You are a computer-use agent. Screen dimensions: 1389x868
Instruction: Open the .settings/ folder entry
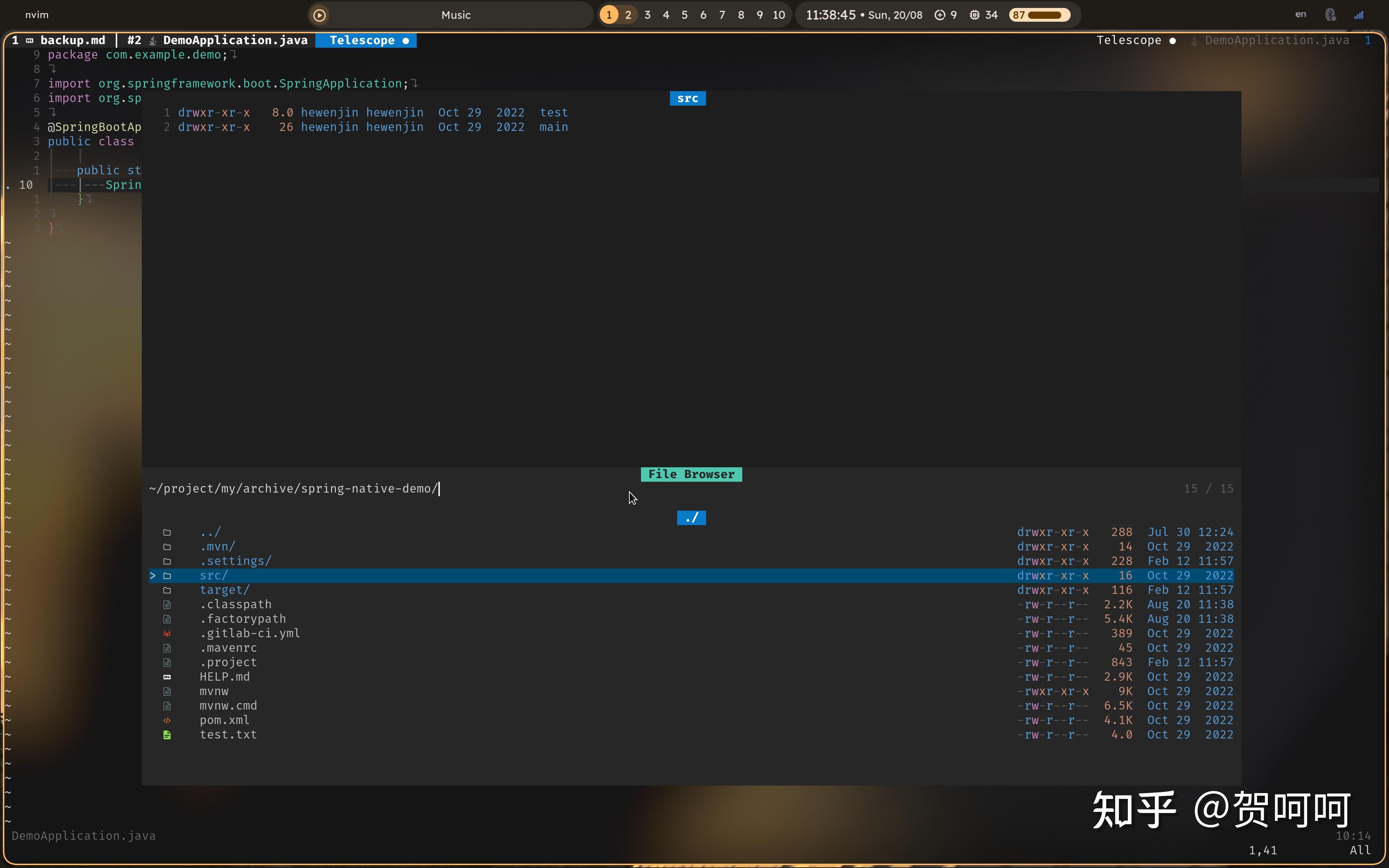[x=235, y=561]
